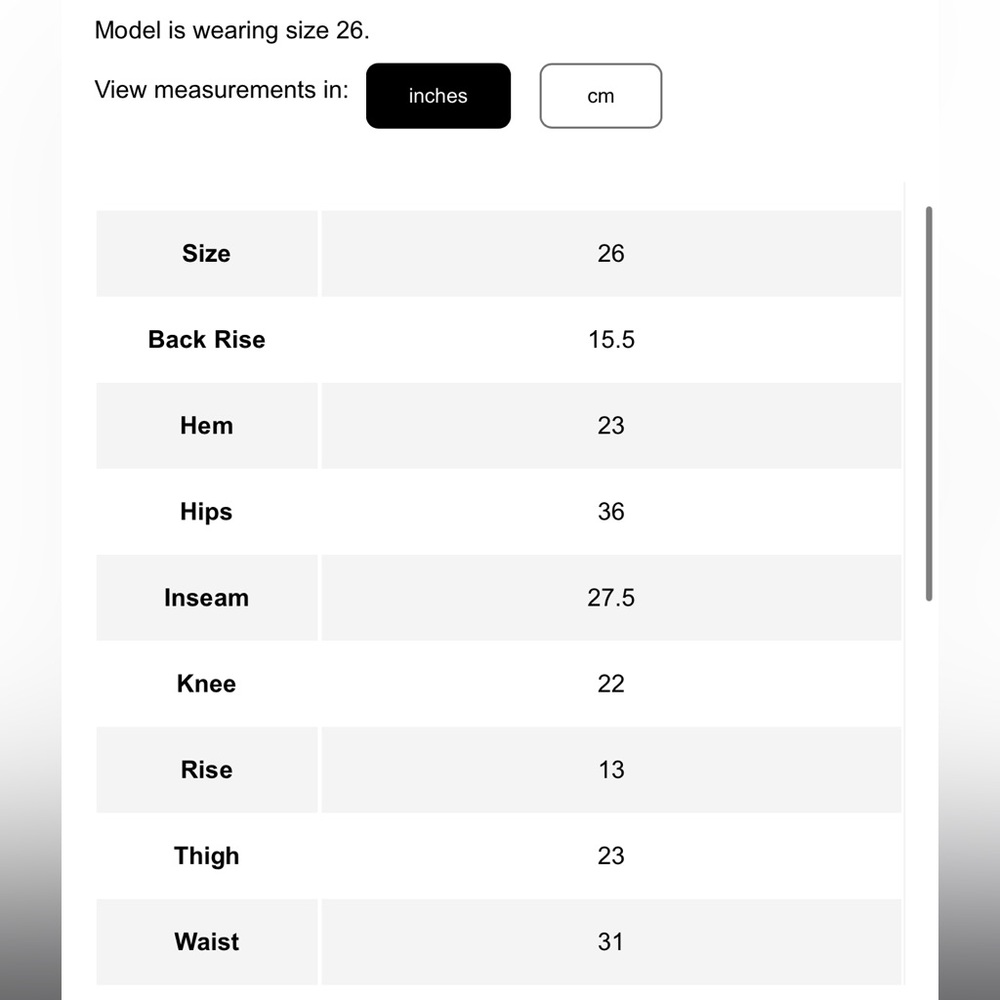Click the Rise row label
This screenshot has height=1000, width=1000.
pyautogui.click(x=207, y=770)
